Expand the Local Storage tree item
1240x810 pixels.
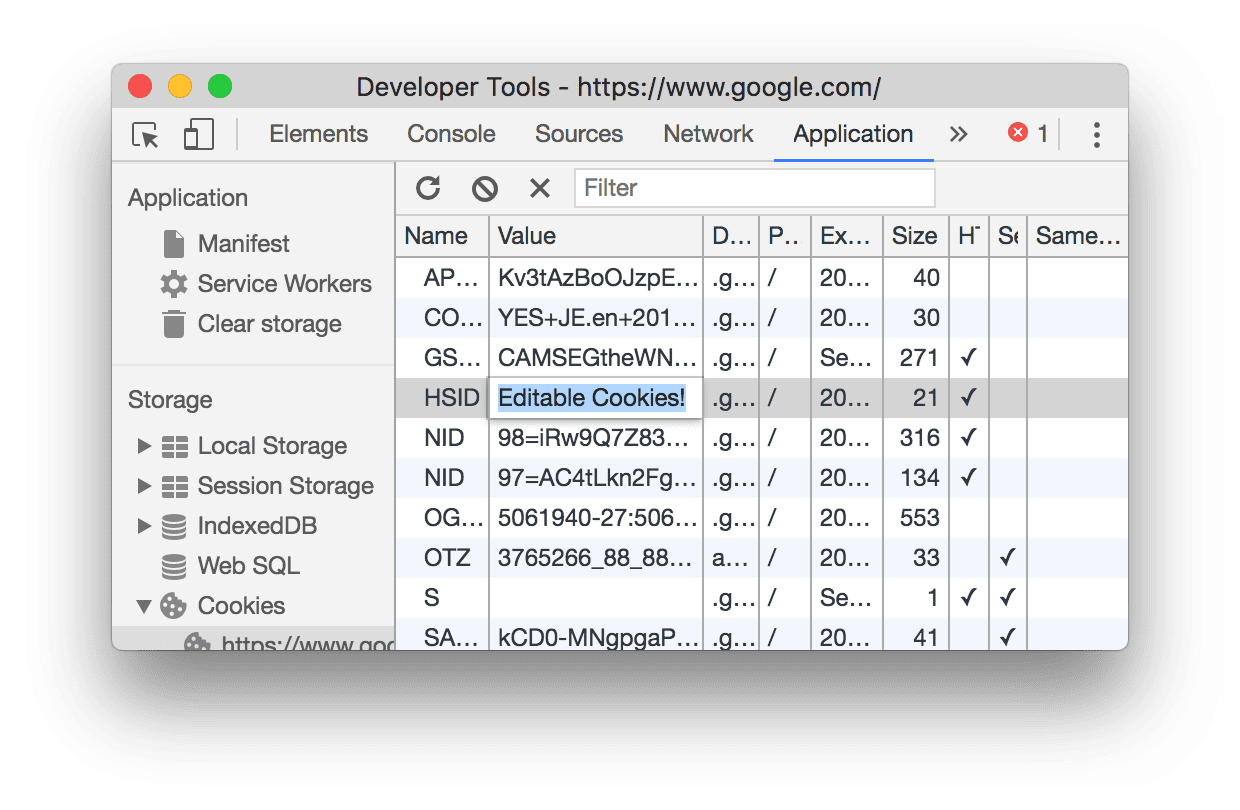point(145,446)
